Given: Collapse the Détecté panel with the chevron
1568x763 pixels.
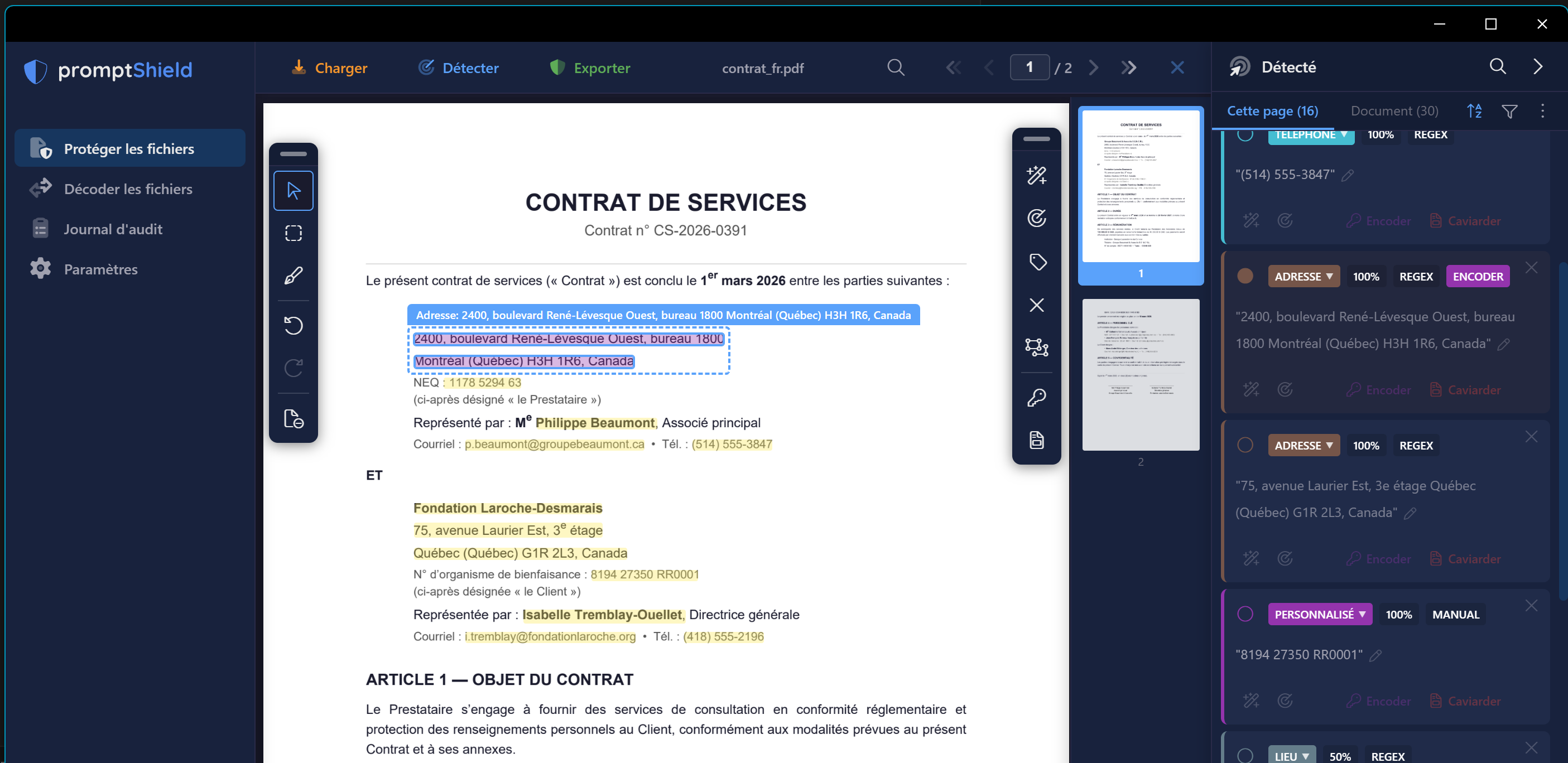Looking at the screenshot, I should [1540, 67].
